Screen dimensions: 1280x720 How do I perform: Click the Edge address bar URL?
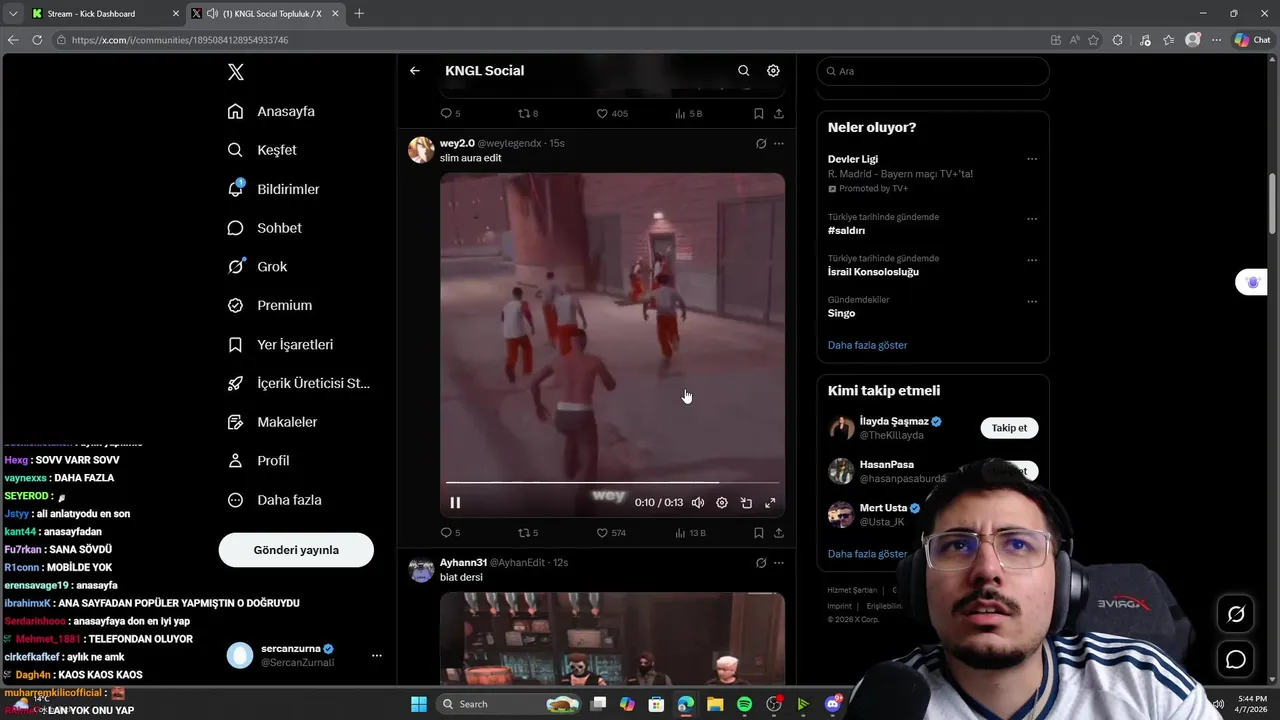tap(180, 40)
